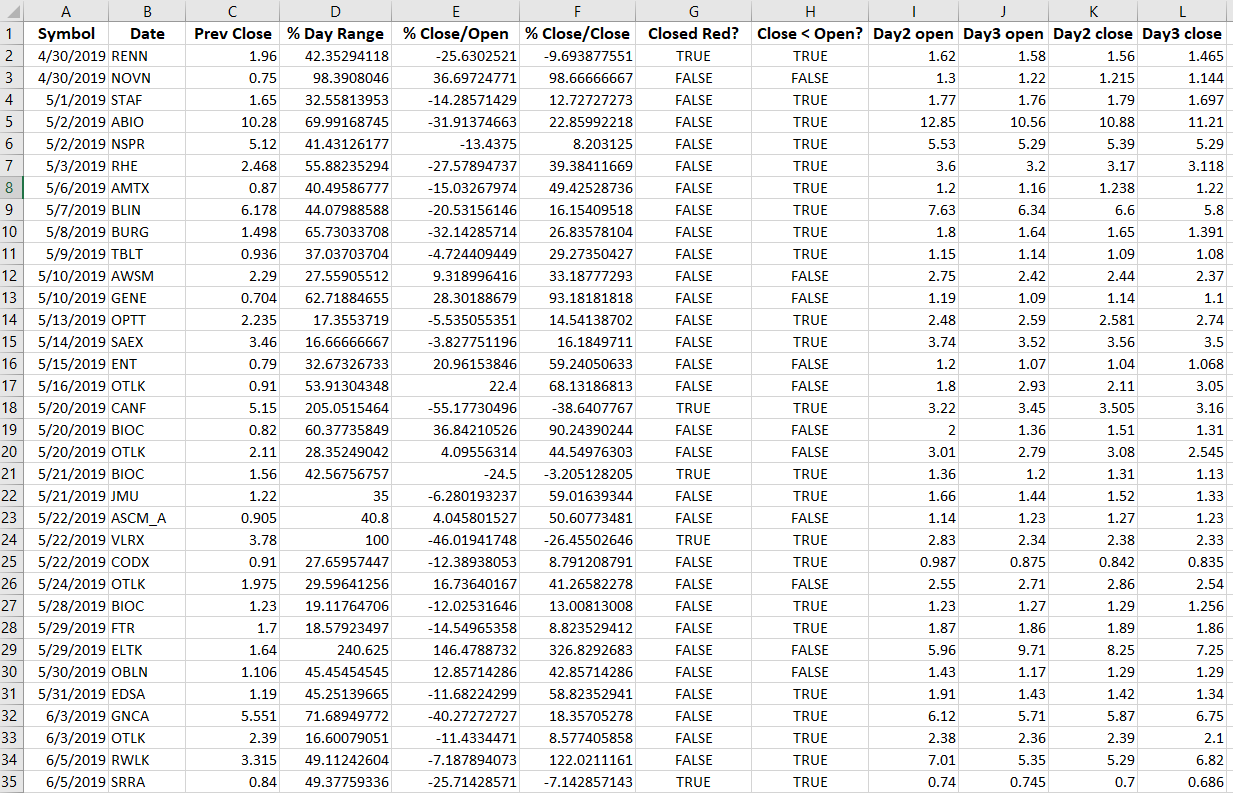Viewport: 1233px width, 793px height.
Task: Select the BURG ticker cell
Action: click(x=146, y=232)
